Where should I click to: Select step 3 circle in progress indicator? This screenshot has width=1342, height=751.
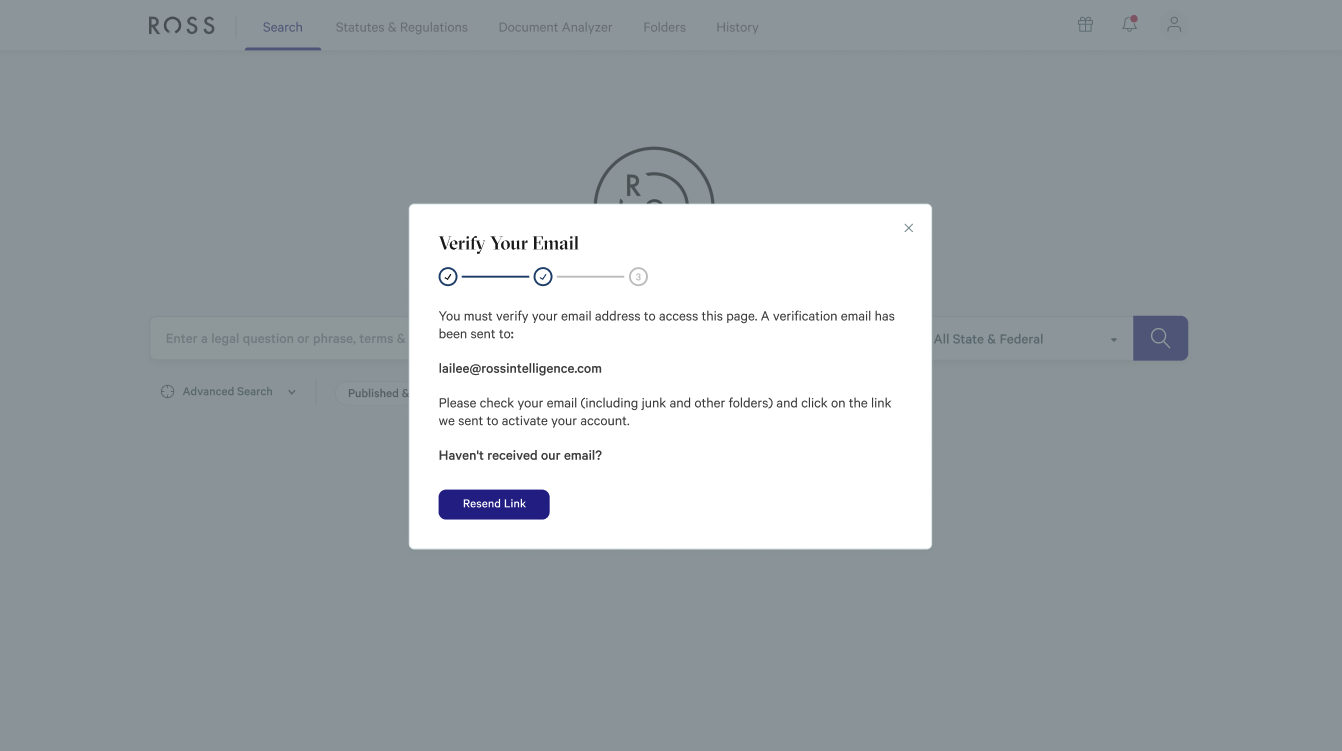click(x=638, y=277)
